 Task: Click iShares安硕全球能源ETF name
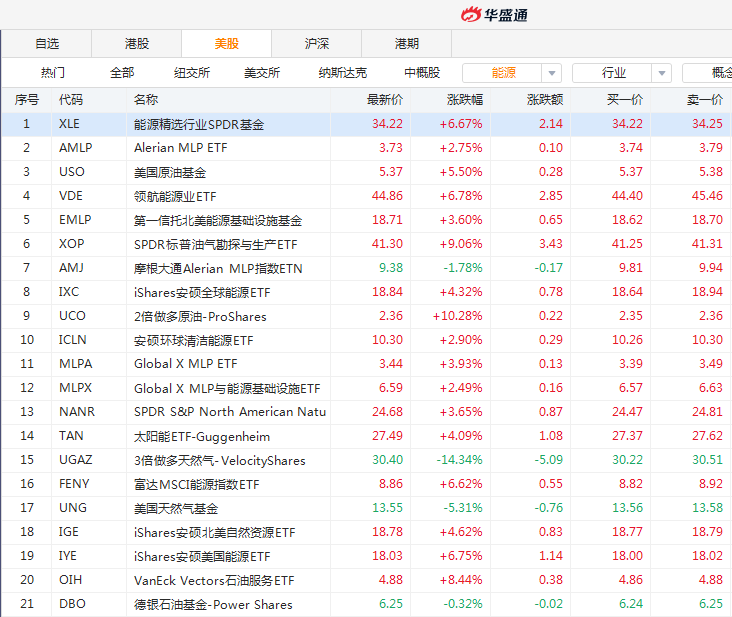(x=202, y=293)
